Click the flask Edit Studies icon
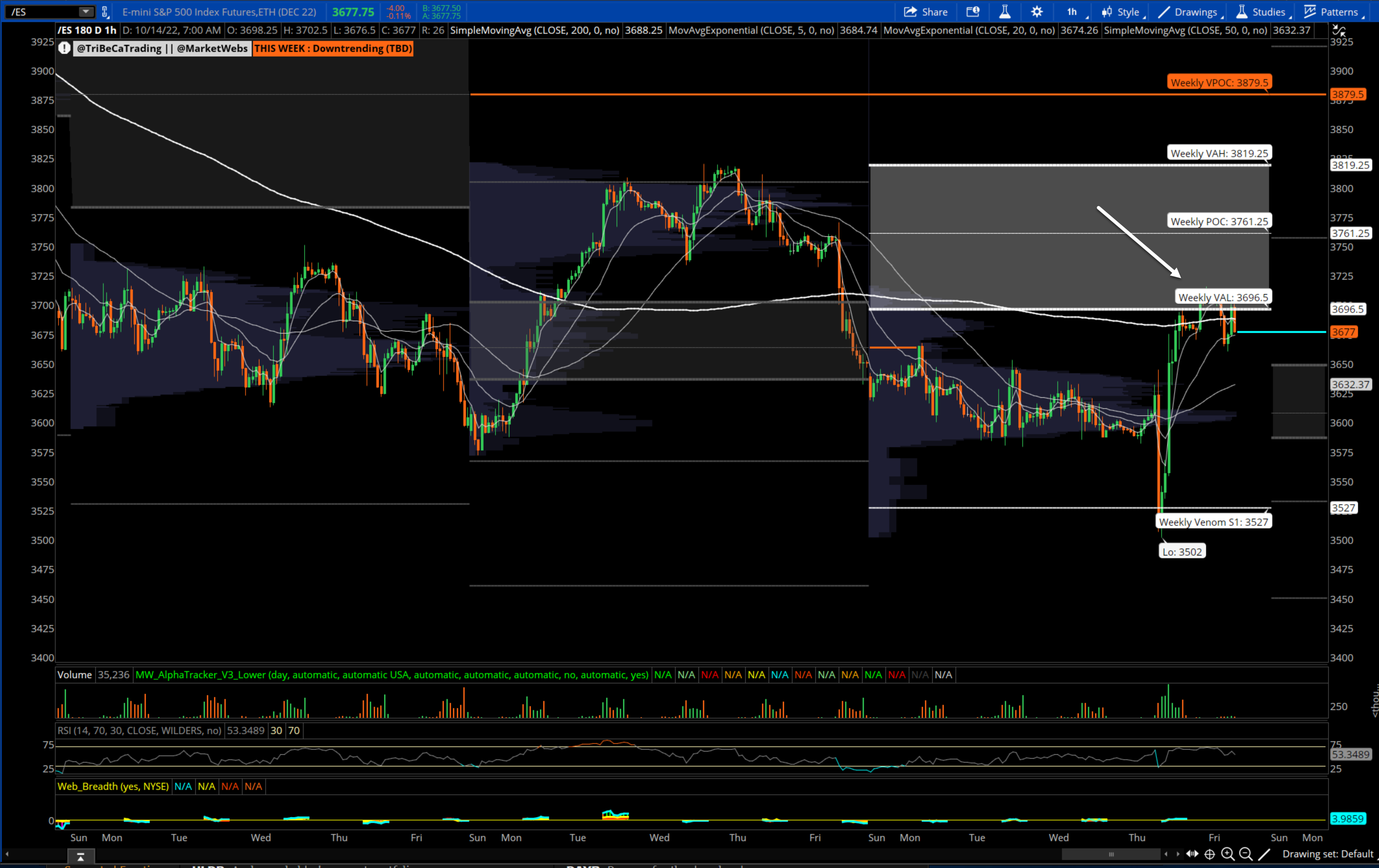 tap(1005, 12)
